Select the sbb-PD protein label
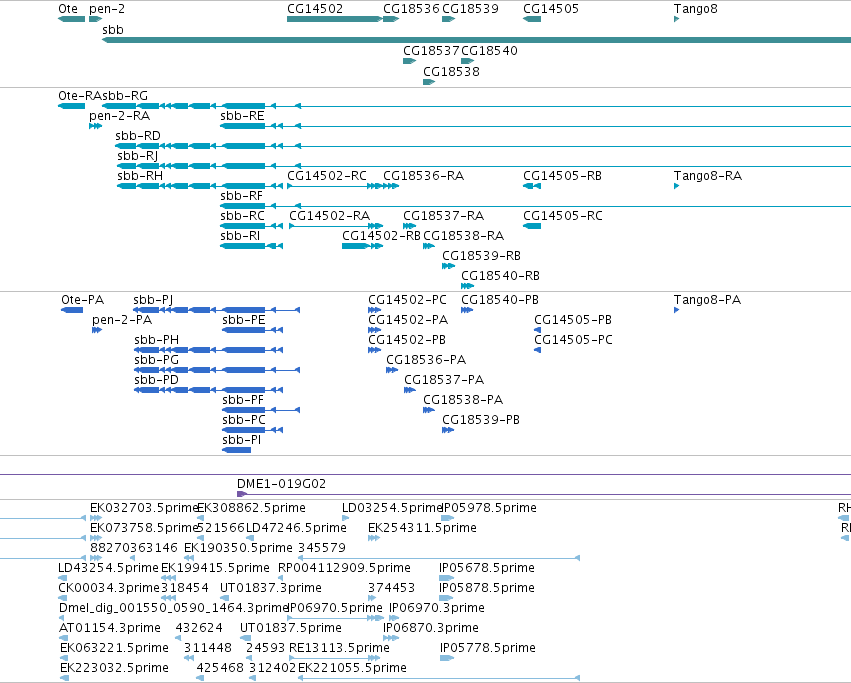851x683 pixels. (x=156, y=381)
